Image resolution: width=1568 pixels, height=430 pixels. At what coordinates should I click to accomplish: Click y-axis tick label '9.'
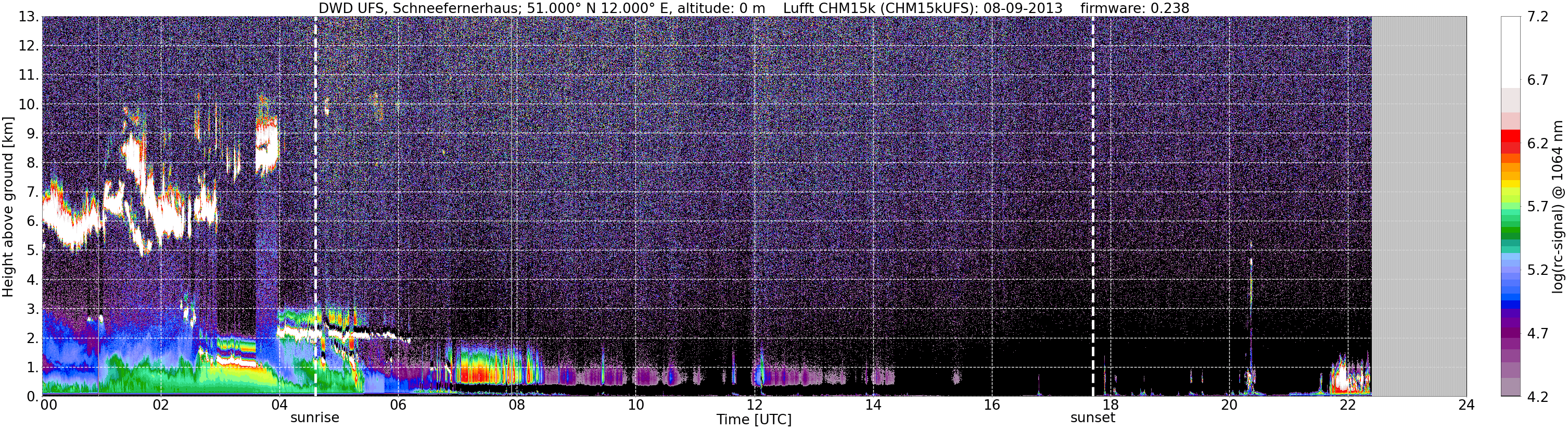(x=33, y=133)
